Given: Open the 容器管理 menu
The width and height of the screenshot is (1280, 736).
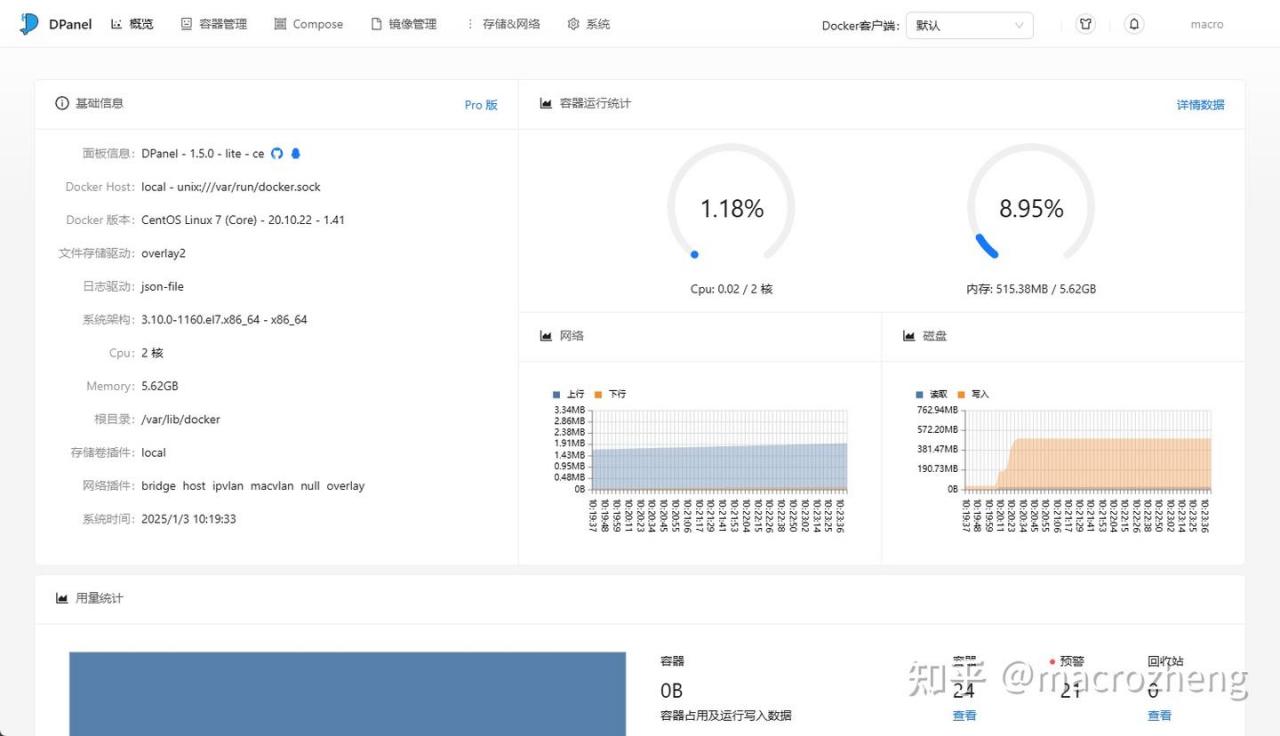Looking at the screenshot, I should coord(214,24).
